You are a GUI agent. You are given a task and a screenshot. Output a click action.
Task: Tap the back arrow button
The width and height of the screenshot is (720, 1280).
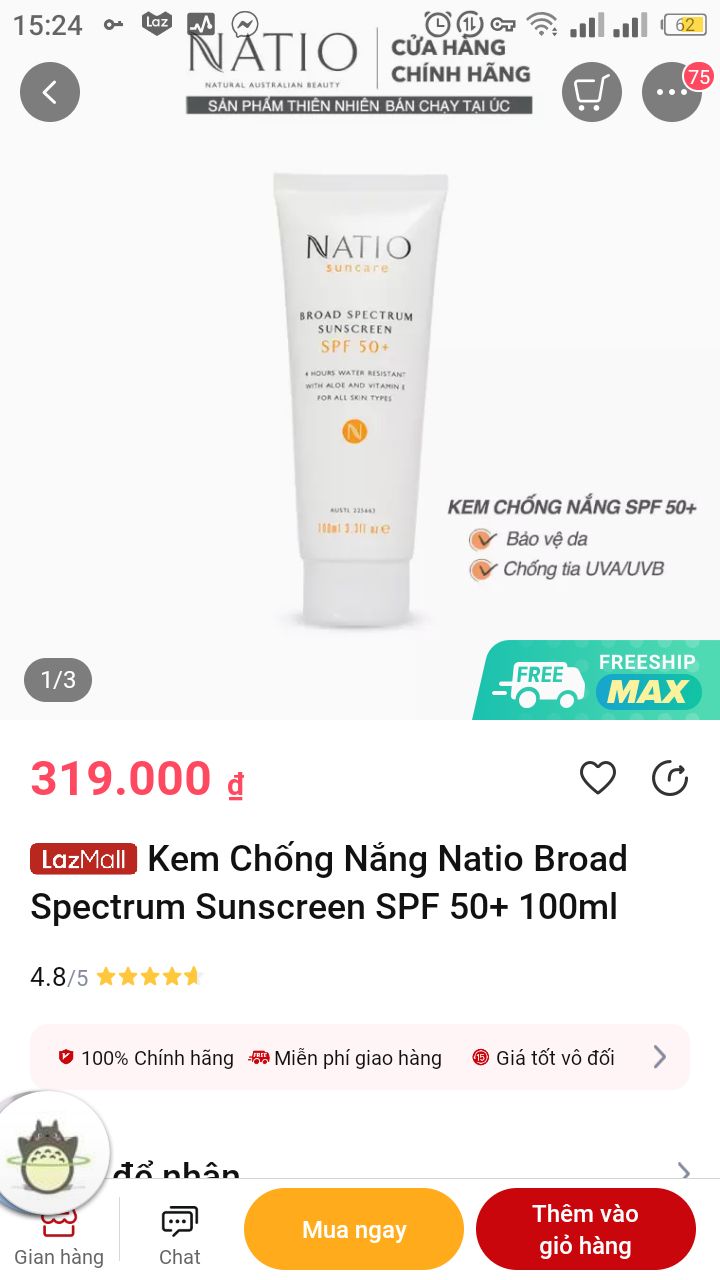tap(50, 92)
